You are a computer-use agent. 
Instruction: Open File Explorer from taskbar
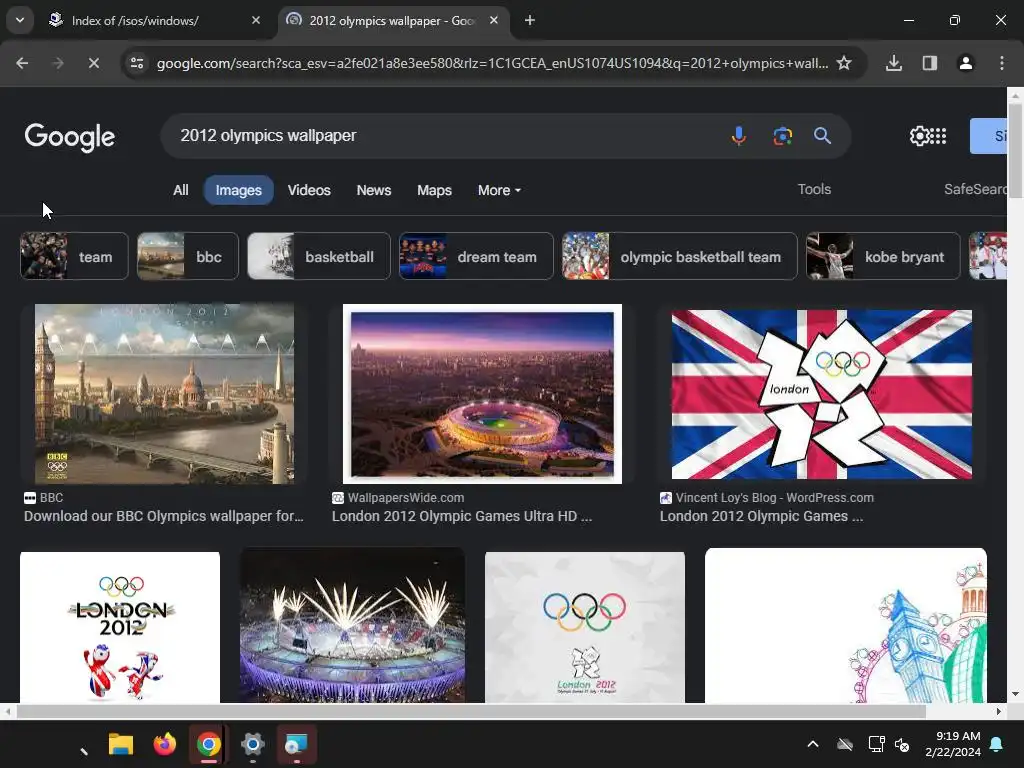[121, 744]
